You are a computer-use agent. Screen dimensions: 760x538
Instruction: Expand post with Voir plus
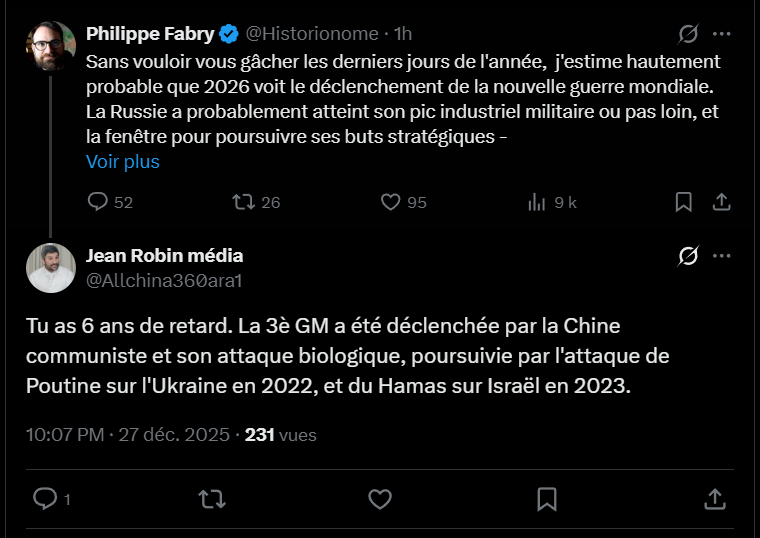click(x=122, y=161)
